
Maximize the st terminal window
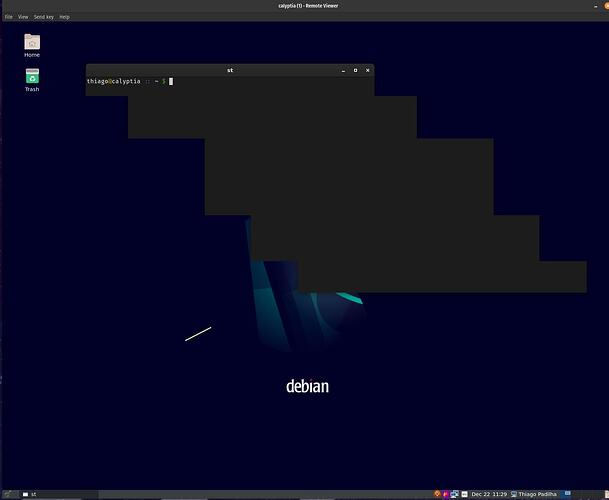click(355, 70)
